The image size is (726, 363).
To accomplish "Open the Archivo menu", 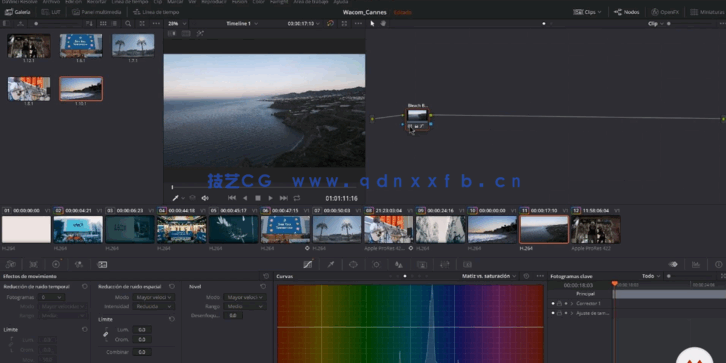I will click(x=51, y=2).
